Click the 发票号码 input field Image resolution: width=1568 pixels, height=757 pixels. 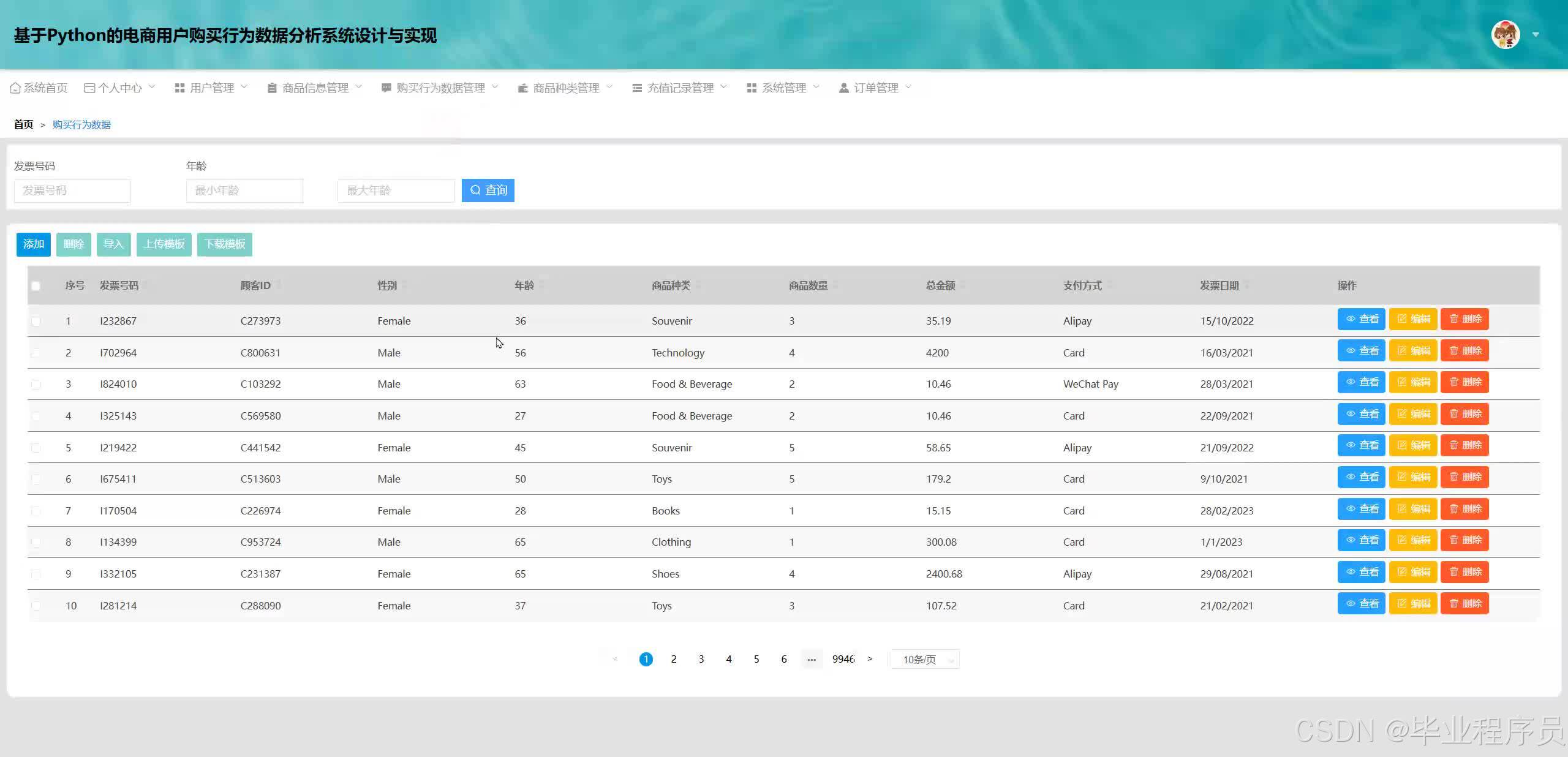pos(72,190)
